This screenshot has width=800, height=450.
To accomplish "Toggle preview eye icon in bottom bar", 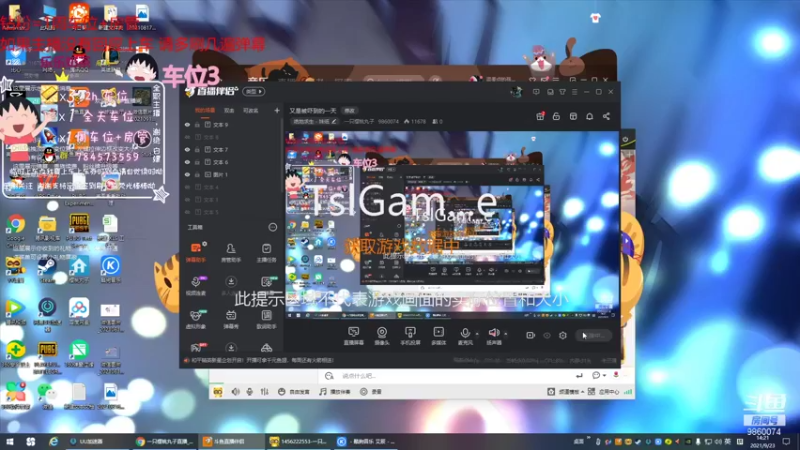I will coord(546,335).
